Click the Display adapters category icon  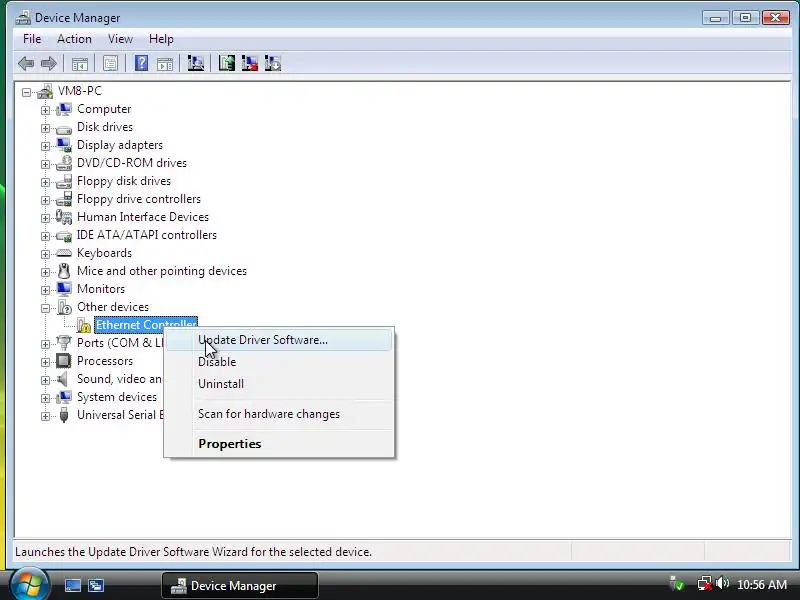pos(64,145)
